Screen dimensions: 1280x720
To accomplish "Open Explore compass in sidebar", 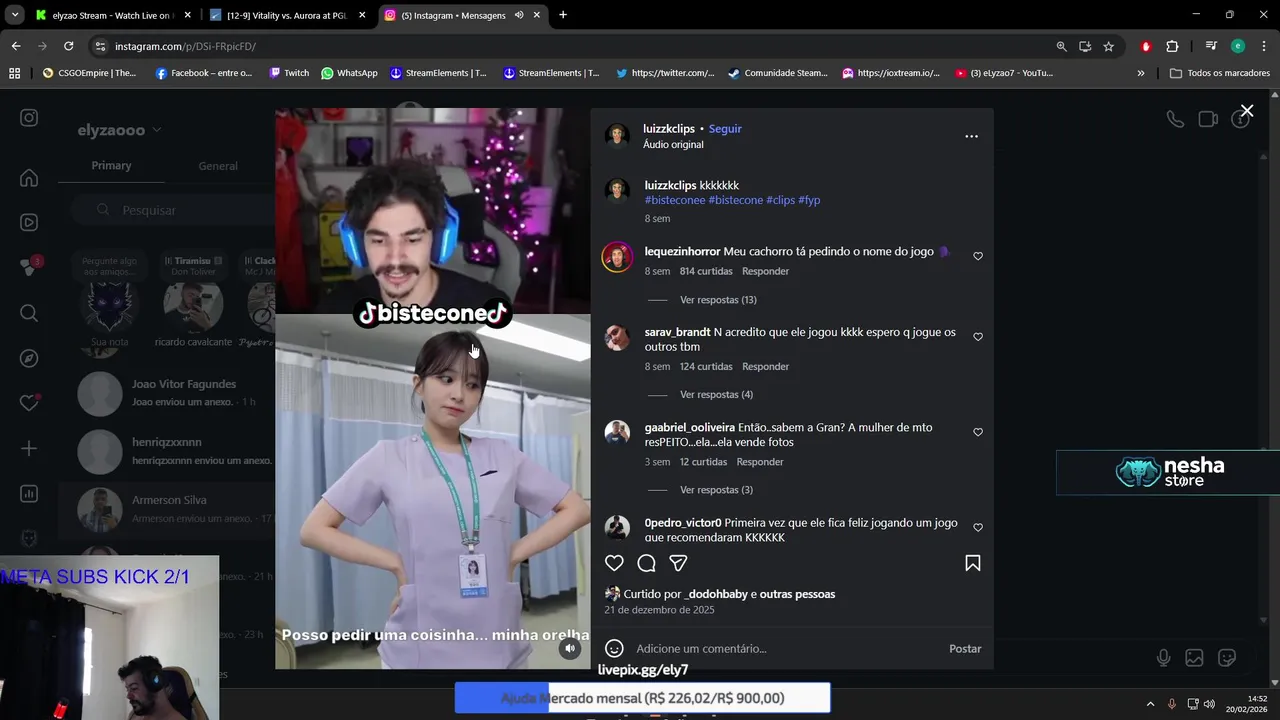I will 29,358.
